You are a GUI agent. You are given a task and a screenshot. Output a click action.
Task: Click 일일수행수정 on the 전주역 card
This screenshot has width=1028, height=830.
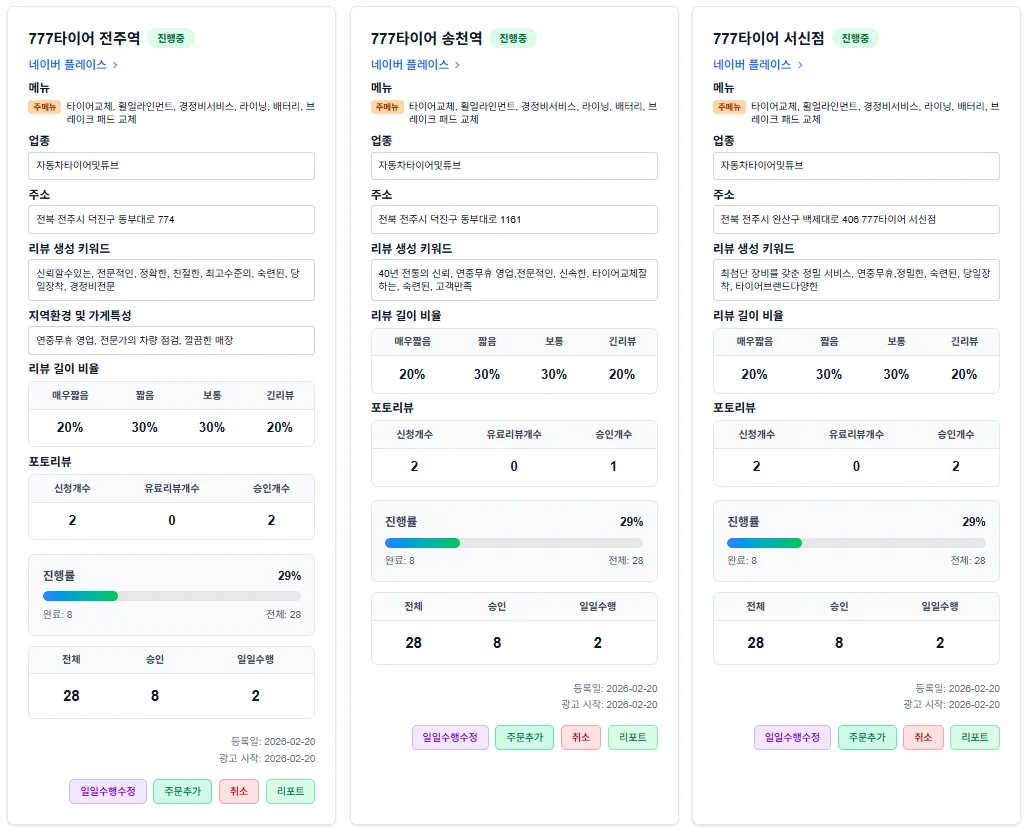[x=107, y=789]
